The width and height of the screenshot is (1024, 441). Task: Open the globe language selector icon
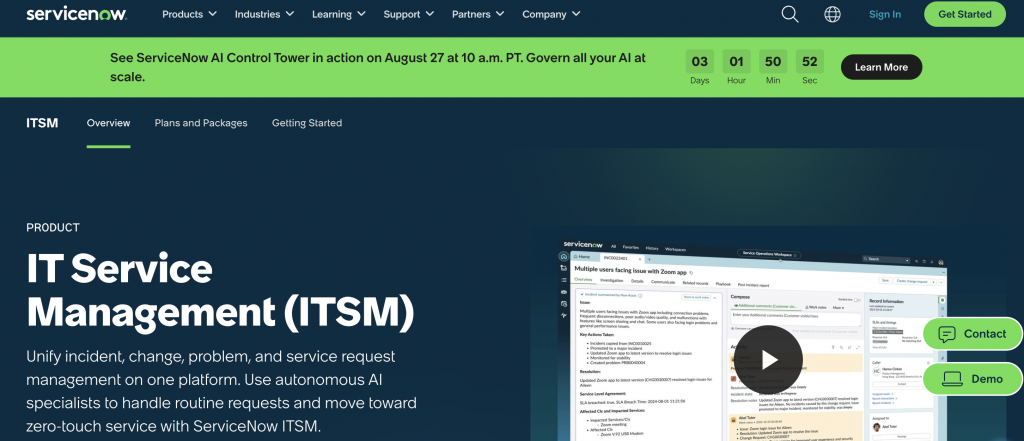click(832, 14)
